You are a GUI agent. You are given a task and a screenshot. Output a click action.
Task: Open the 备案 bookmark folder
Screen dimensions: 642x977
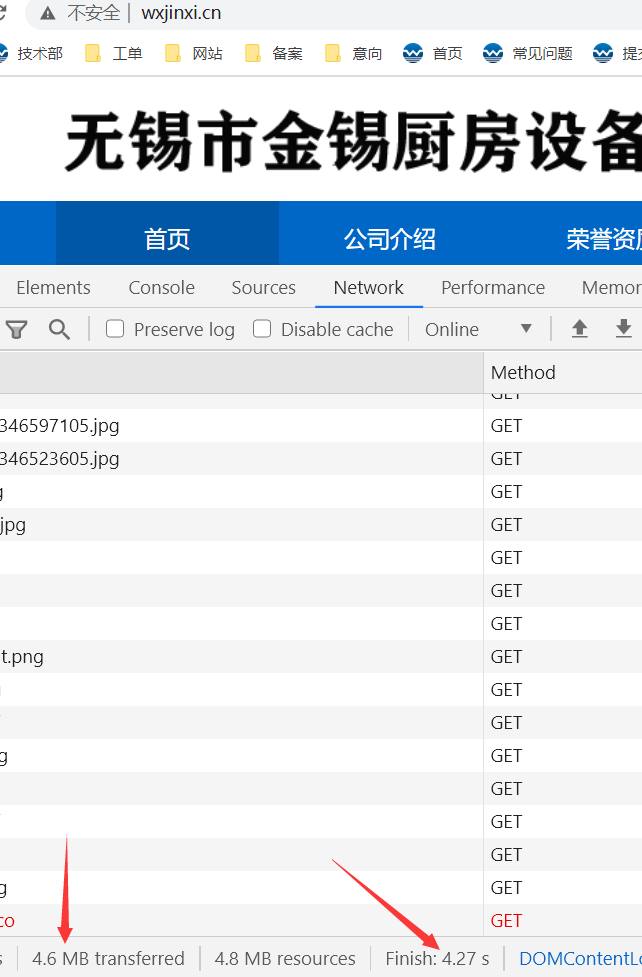click(x=274, y=53)
